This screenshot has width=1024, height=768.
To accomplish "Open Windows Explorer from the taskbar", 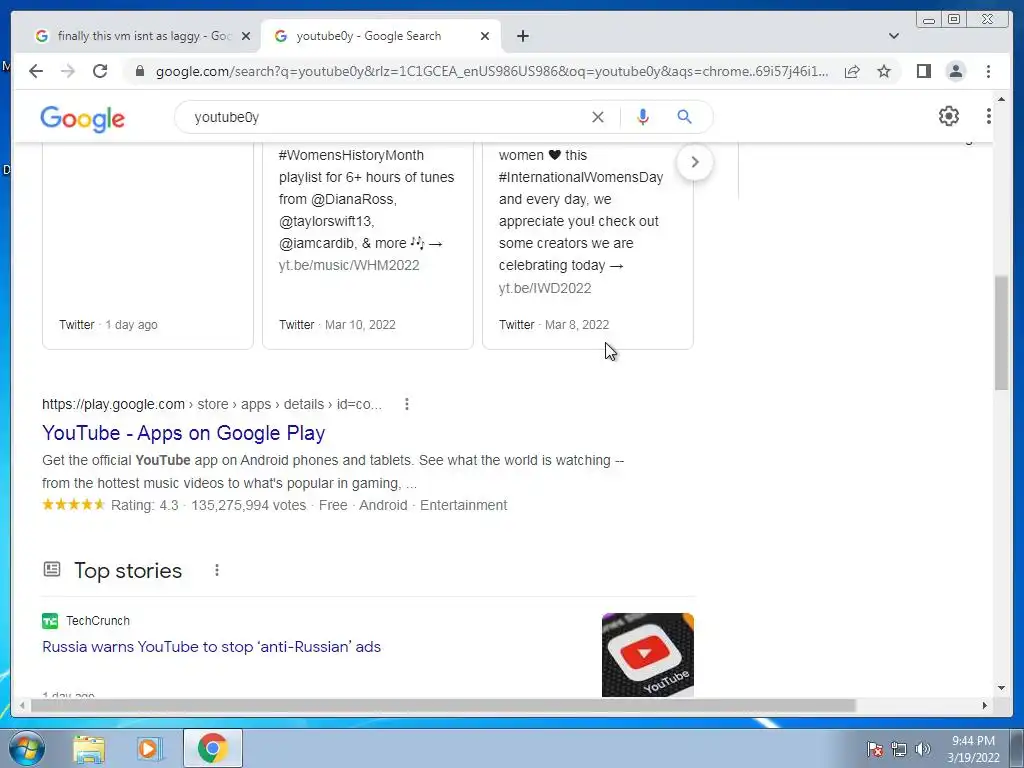I will 89,748.
